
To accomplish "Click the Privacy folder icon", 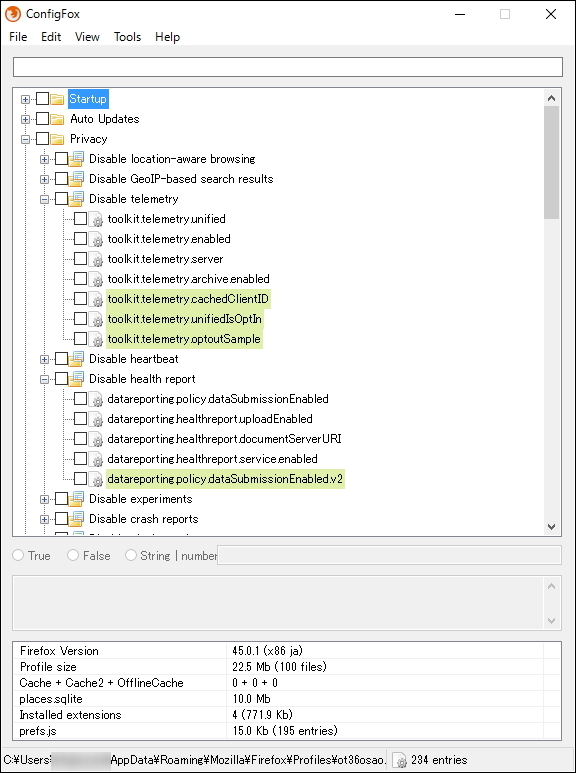I will click(57, 139).
